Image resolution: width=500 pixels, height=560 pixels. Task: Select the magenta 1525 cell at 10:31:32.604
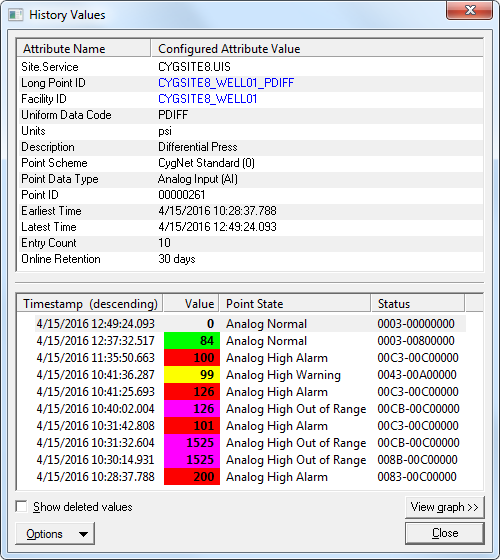[192, 443]
